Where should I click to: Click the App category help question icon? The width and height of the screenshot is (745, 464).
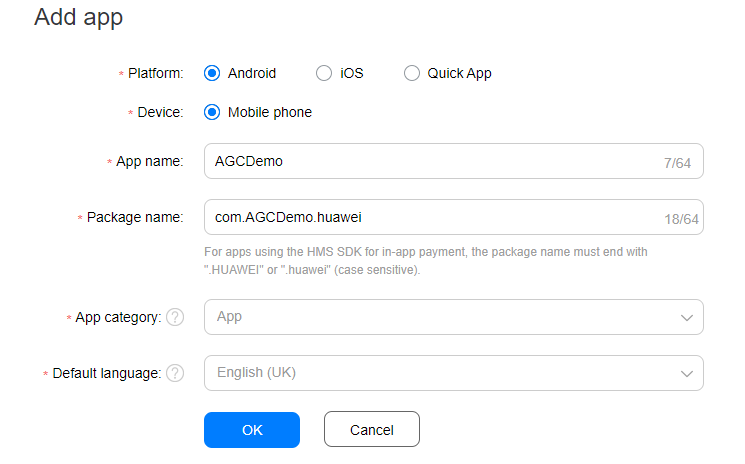175,317
